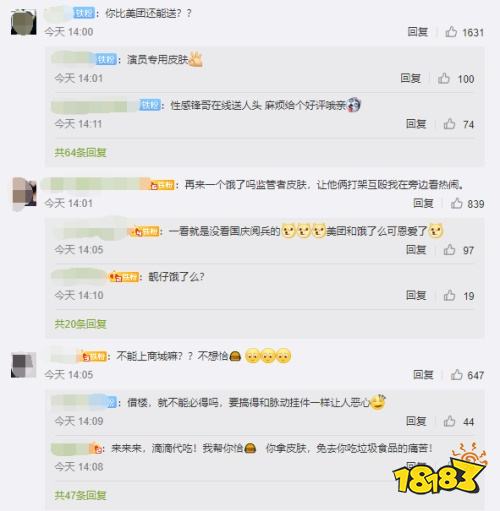
Task: Open avatar of 14:05 top-level commenter
Action: (24, 365)
